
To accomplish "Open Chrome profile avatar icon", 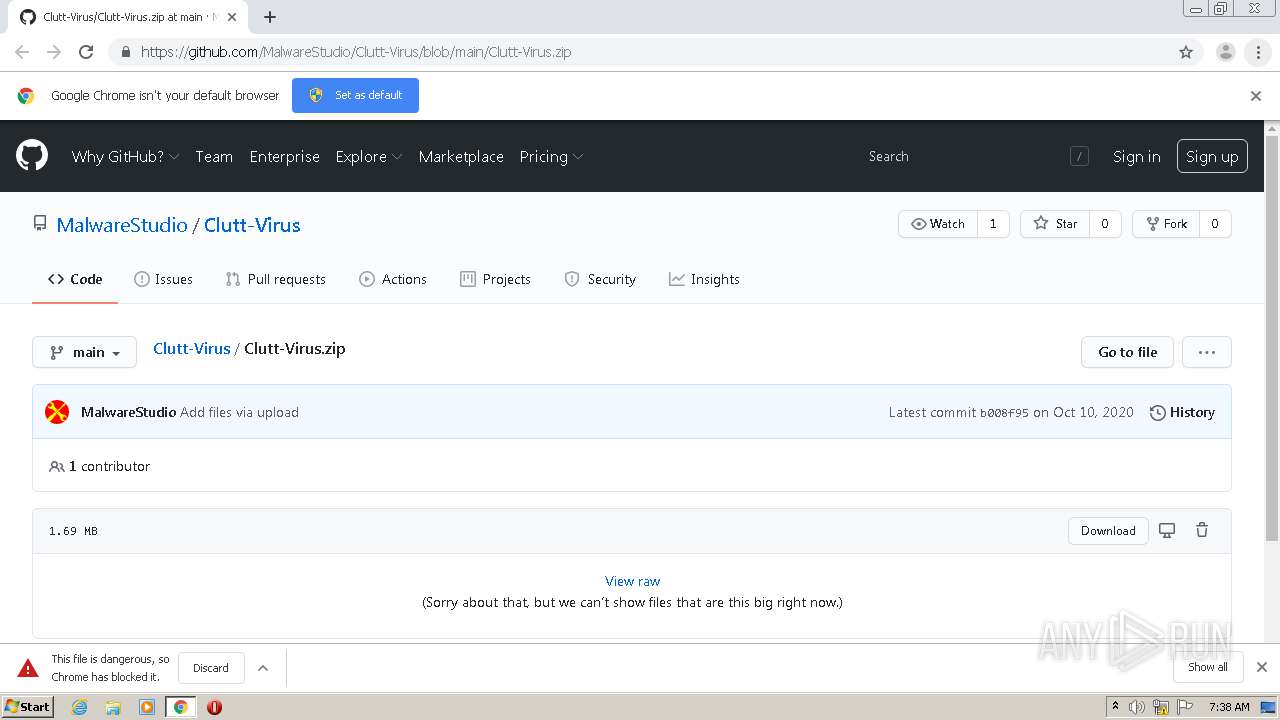I will 1225,52.
